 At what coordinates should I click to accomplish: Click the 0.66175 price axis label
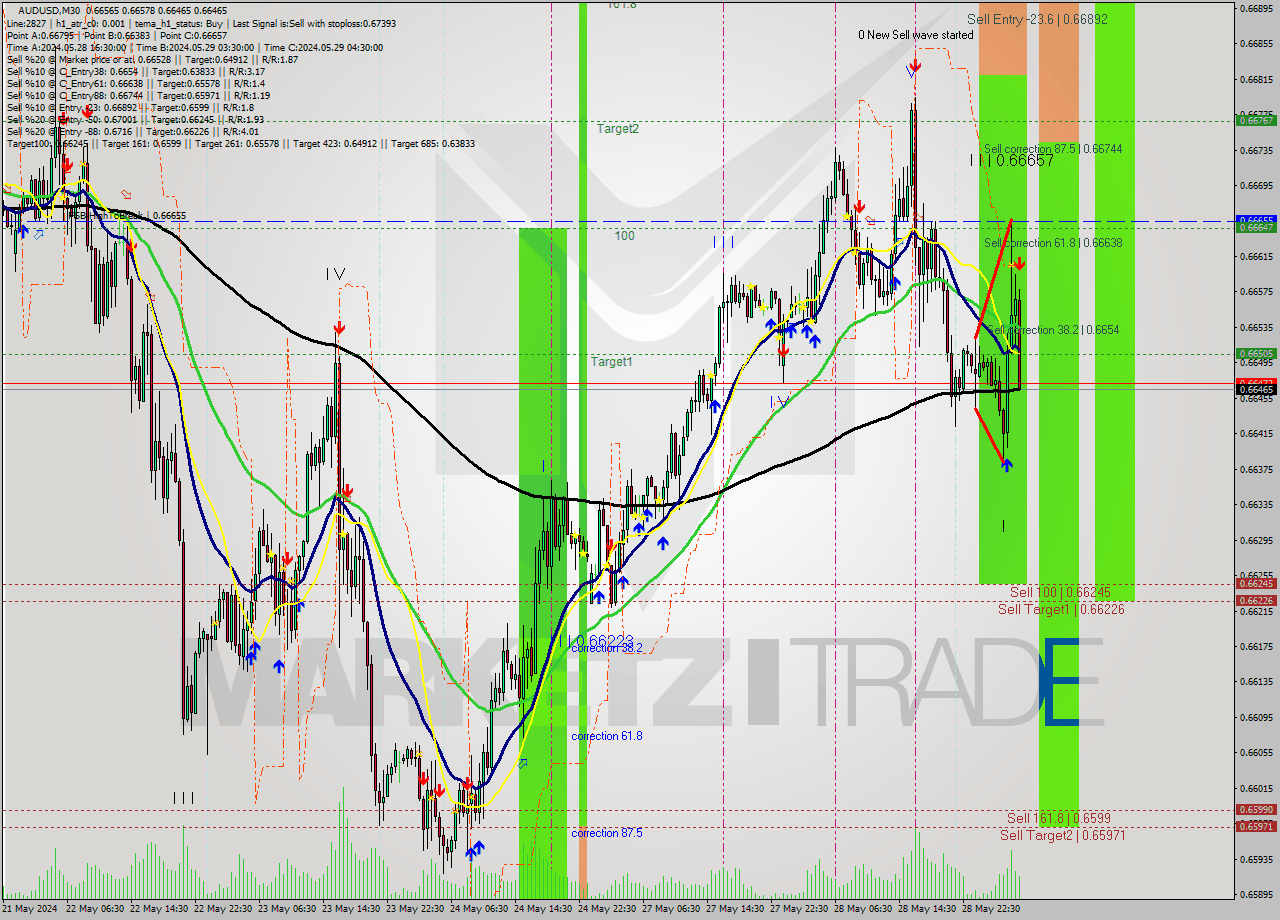(1256, 646)
